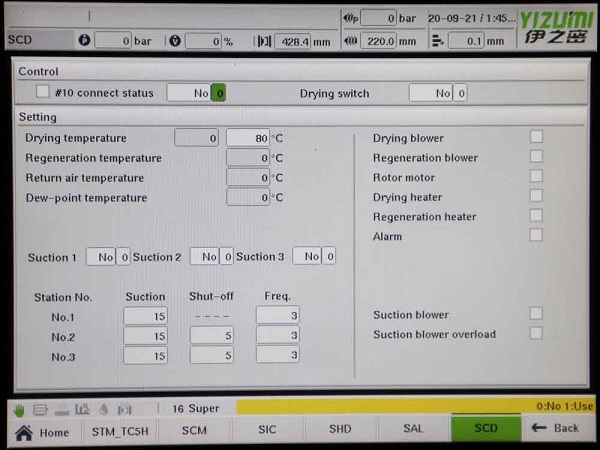Click the speed percent icon in header

175,41
